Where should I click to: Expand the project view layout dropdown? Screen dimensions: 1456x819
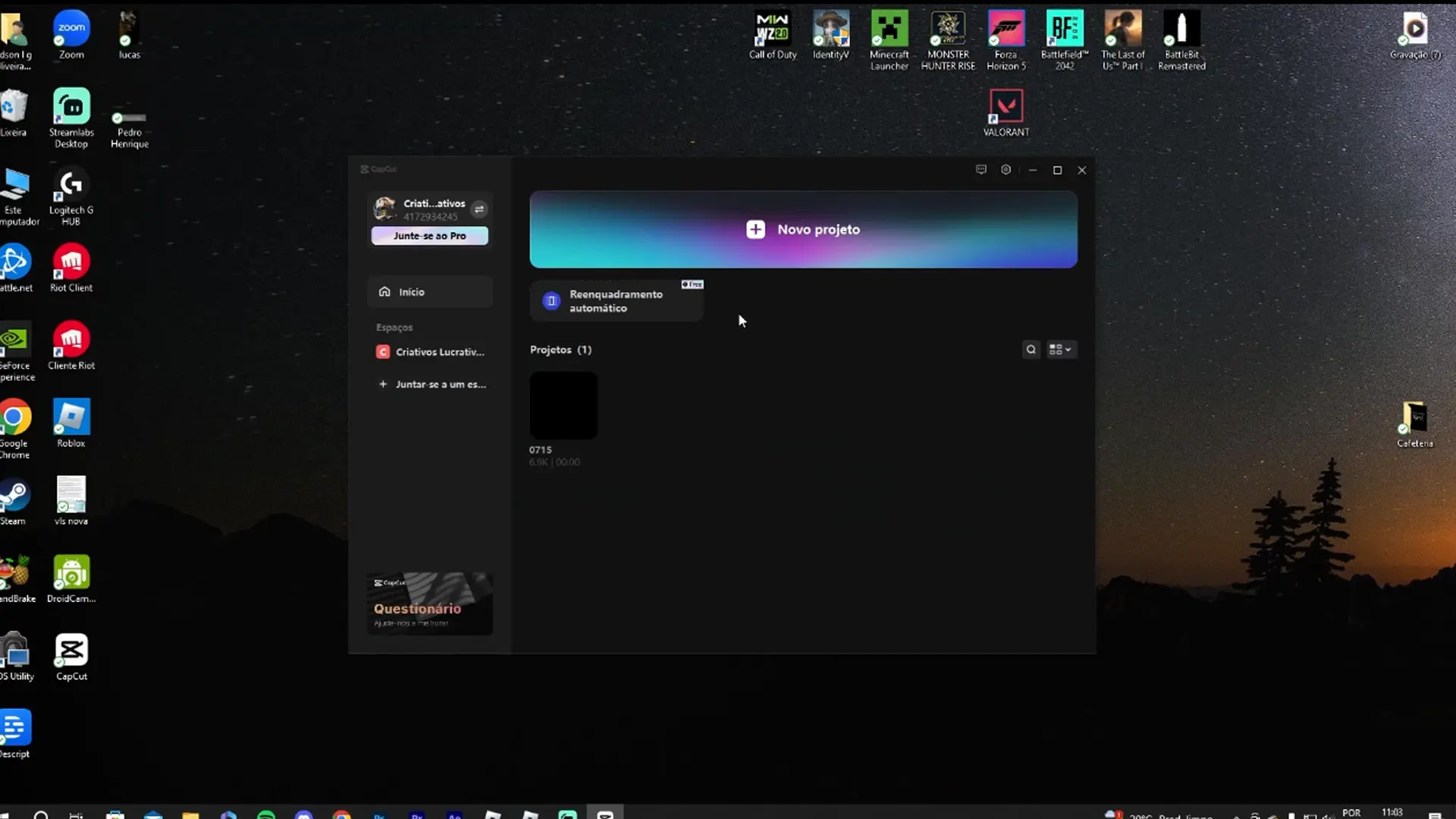tap(1060, 350)
